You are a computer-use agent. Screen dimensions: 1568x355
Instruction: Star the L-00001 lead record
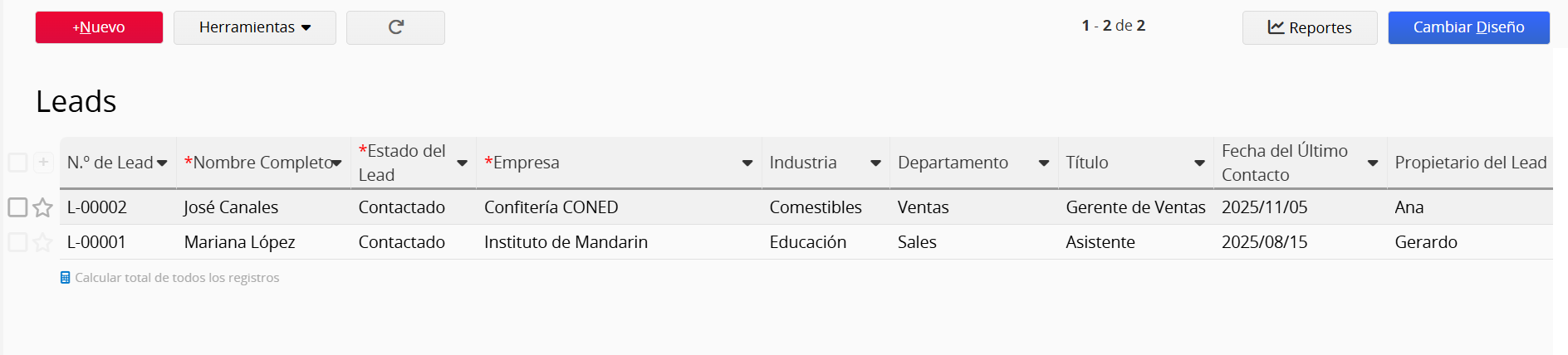(43, 242)
